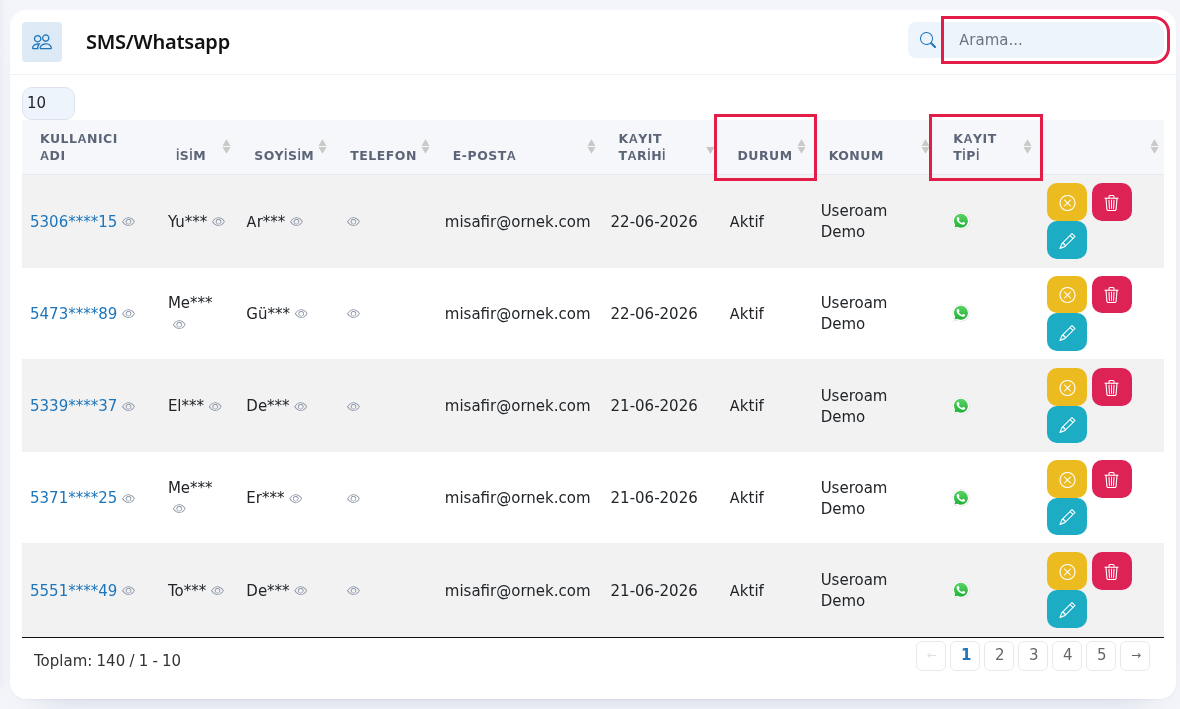Viewport: 1180px width, 709px height.
Task: Click blue pencil edit for 5339****37
Action: point(1067,424)
